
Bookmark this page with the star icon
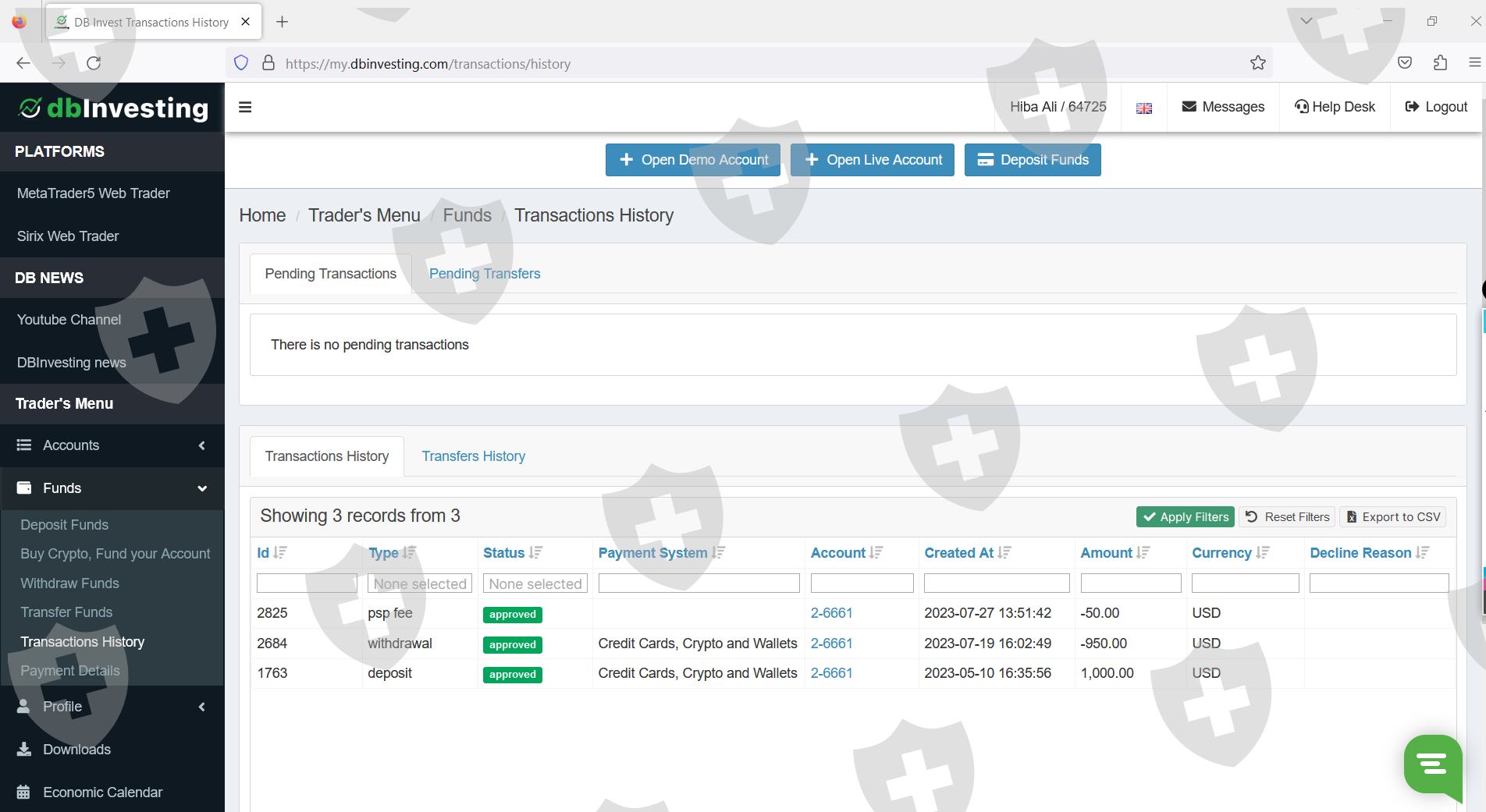(1257, 63)
